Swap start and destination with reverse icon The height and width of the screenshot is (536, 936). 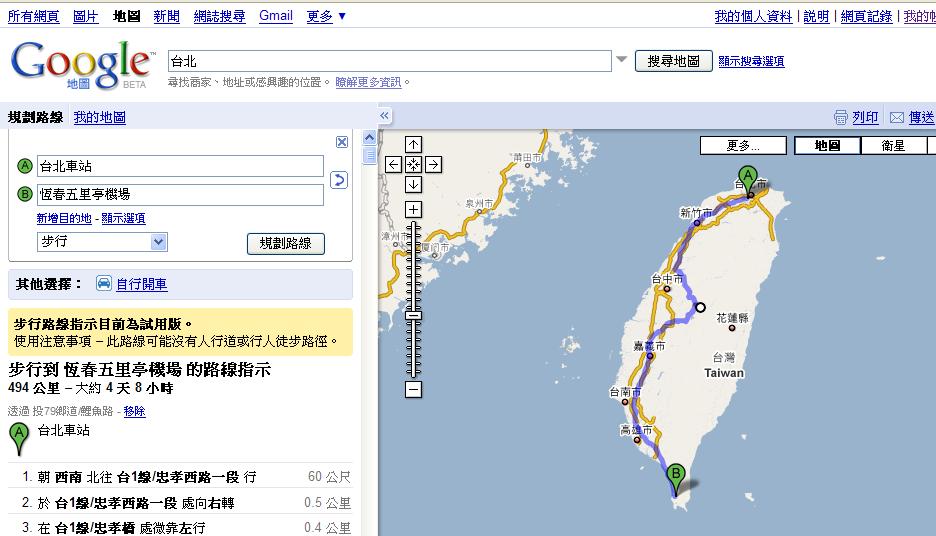pos(338,180)
